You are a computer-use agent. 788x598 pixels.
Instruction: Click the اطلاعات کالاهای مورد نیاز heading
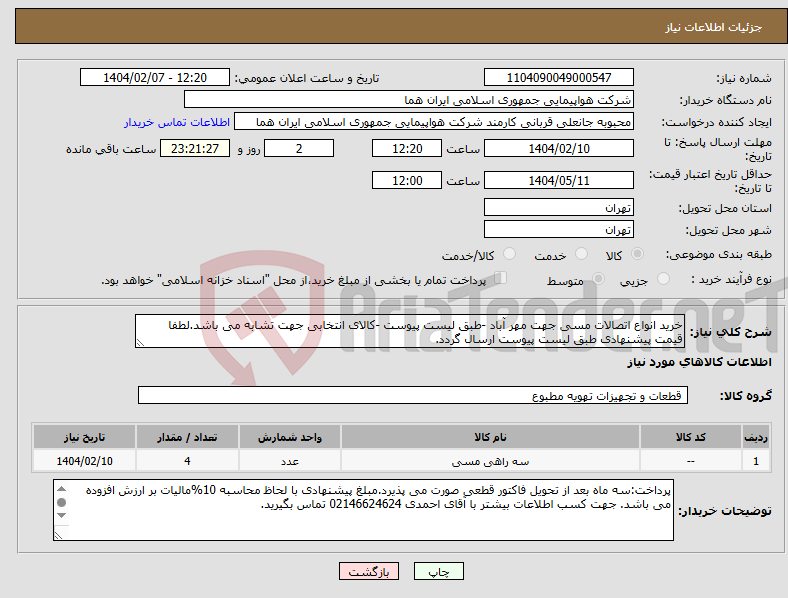(x=699, y=362)
